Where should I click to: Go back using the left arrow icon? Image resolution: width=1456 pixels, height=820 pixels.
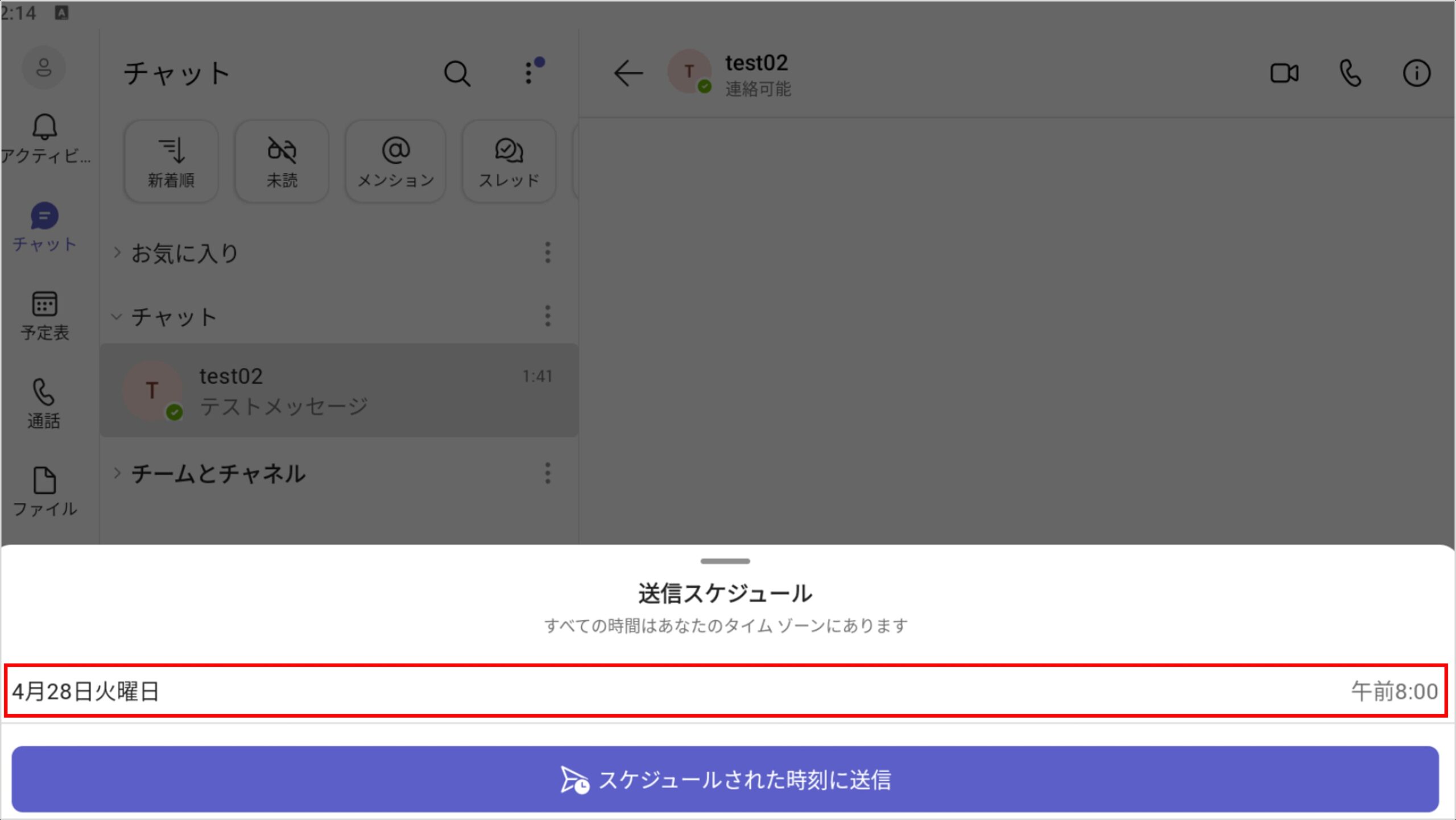pyautogui.click(x=628, y=73)
